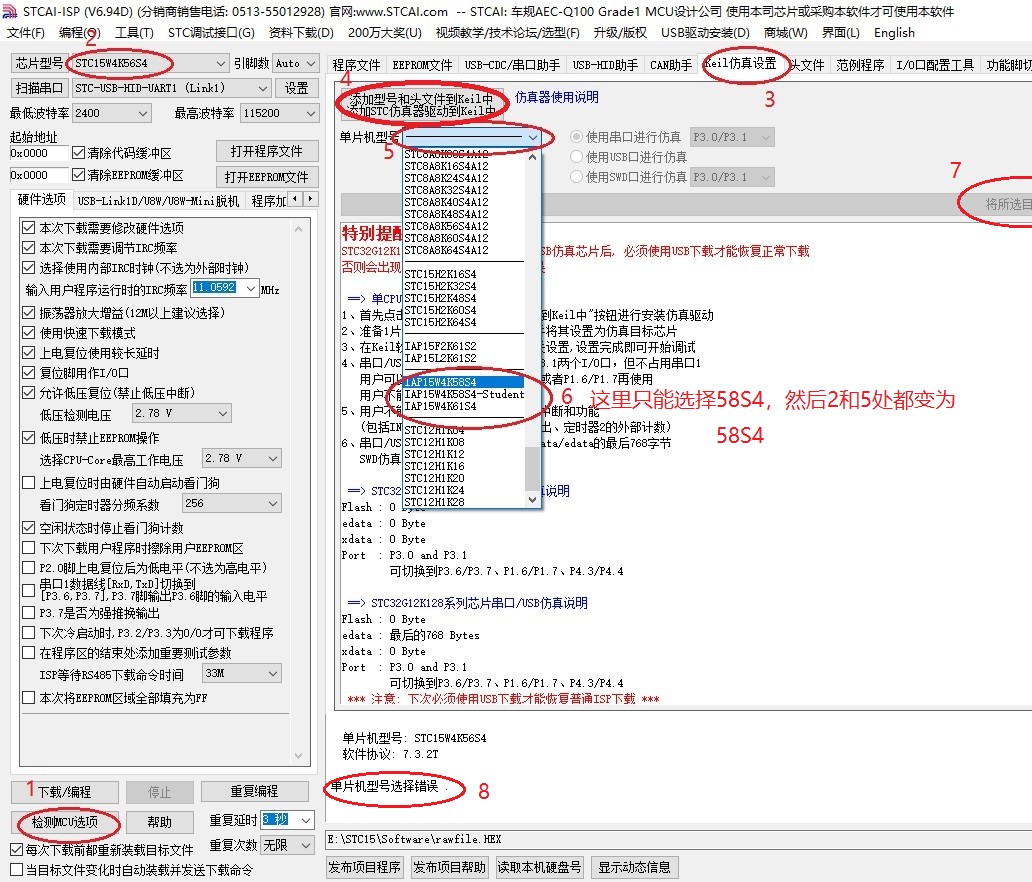1032x882 pixels.
Task: Click the 帮助 button
Action: 159,822
